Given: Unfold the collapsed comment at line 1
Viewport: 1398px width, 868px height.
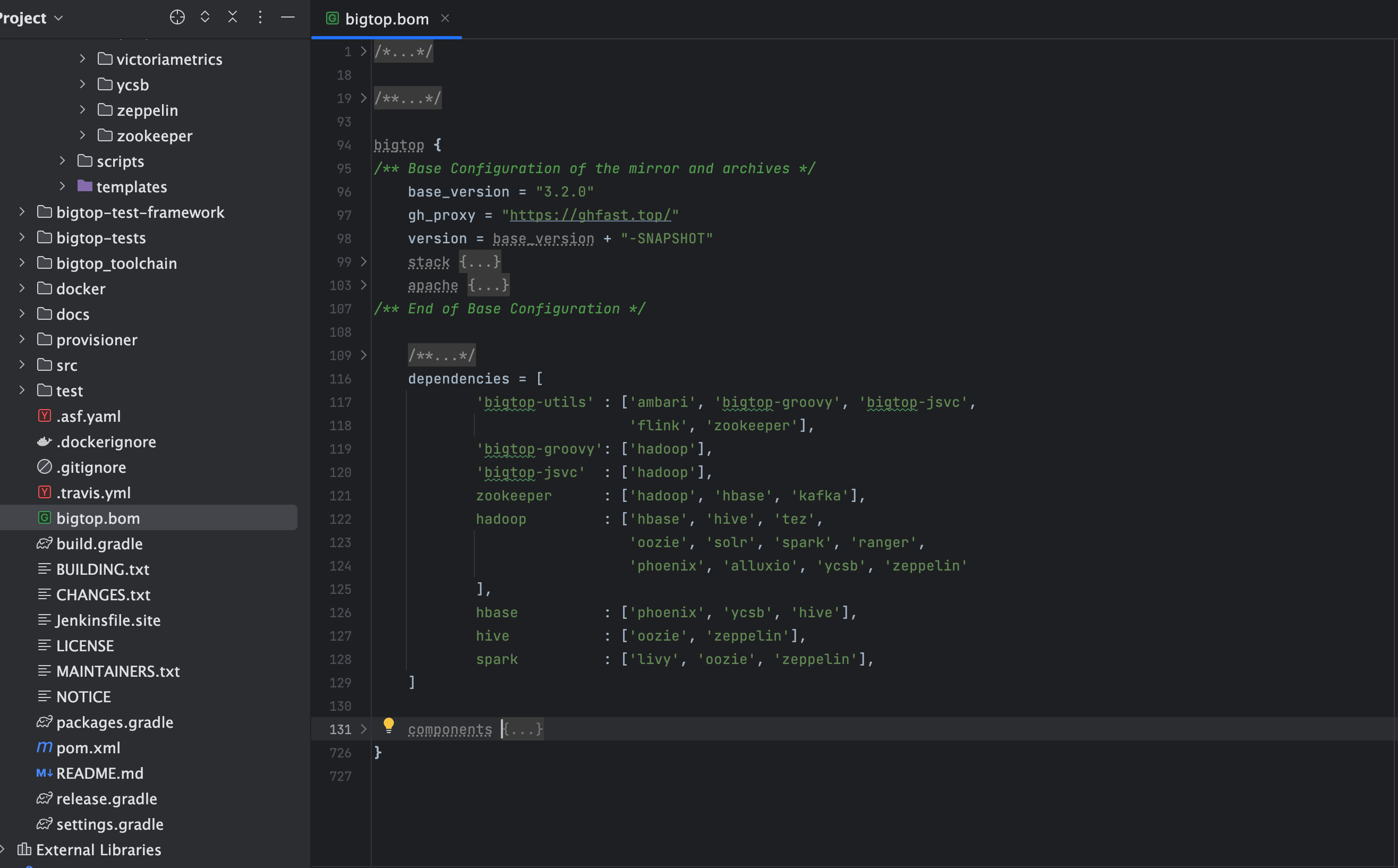Looking at the screenshot, I should click(363, 52).
